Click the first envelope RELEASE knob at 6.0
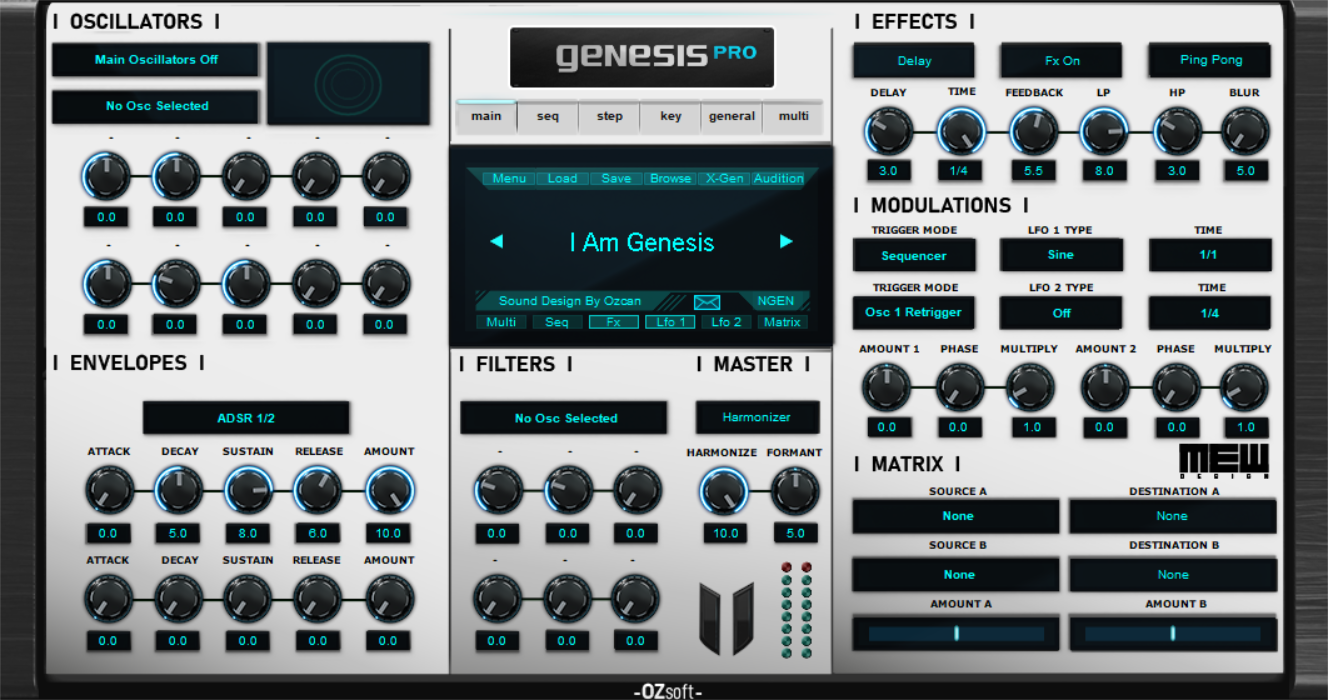 pyautogui.click(x=317, y=490)
